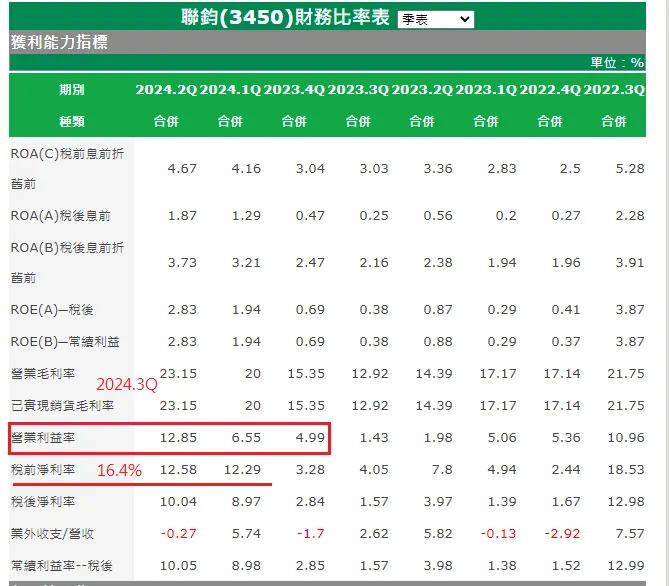Select the 業外收支/營收 row label
Viewport: 669px width, 586px height.
(x=52, y=534)
